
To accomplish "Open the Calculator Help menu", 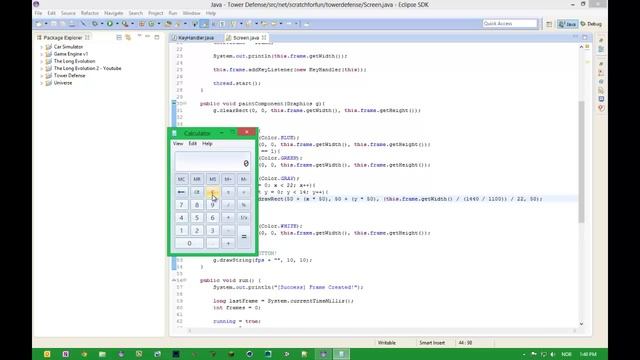I will click(207, 144).
